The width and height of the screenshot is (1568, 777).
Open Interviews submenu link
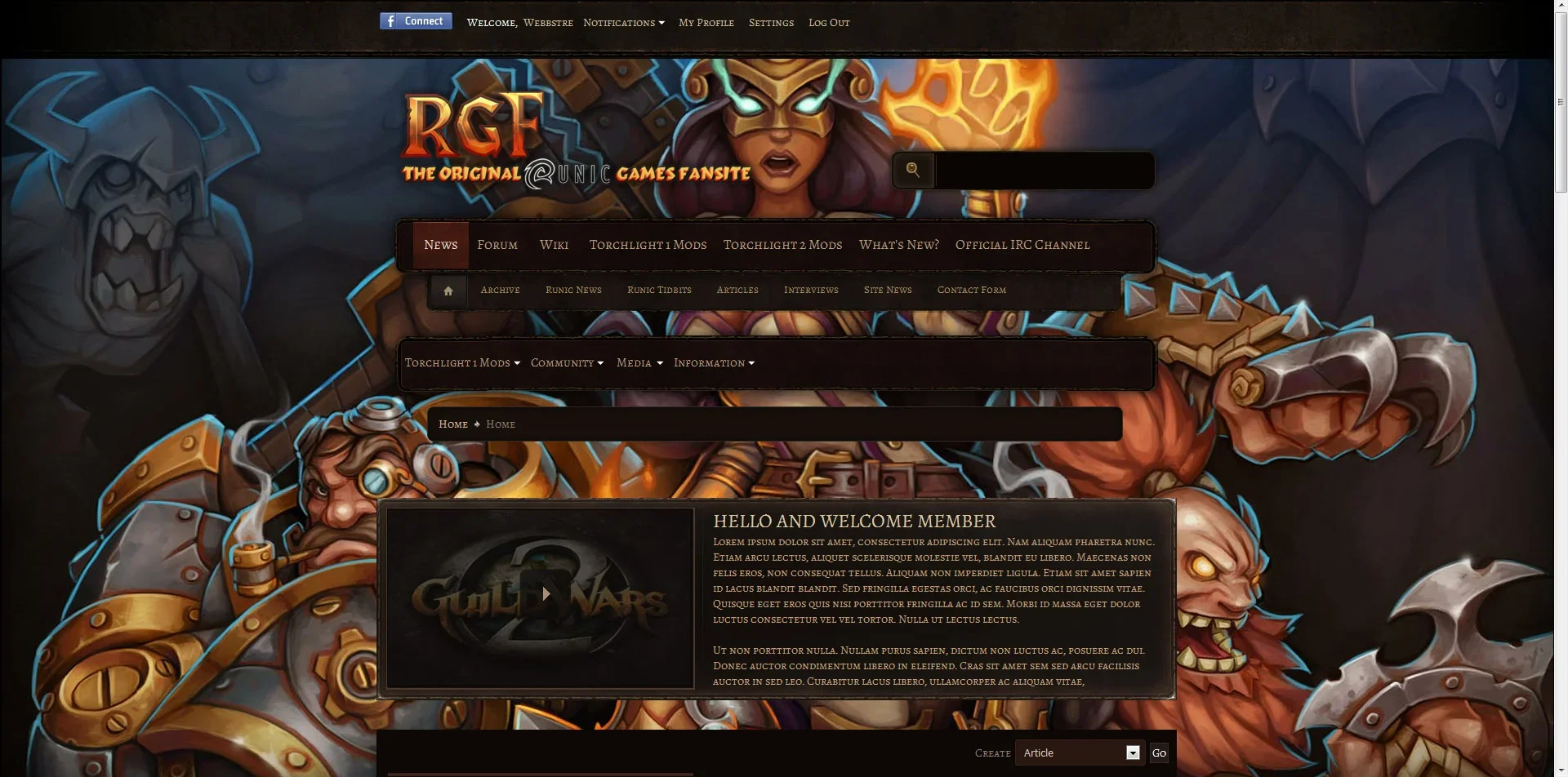click(811, 290)
